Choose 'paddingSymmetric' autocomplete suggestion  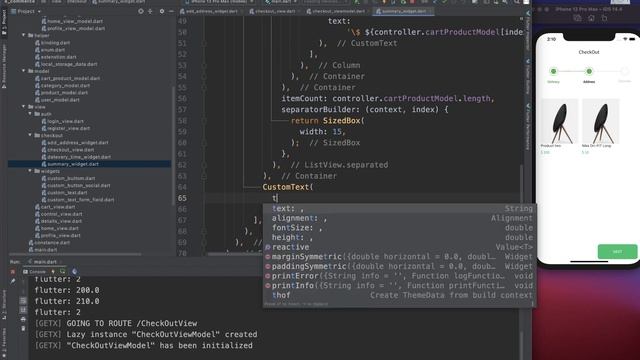[399, 267]
